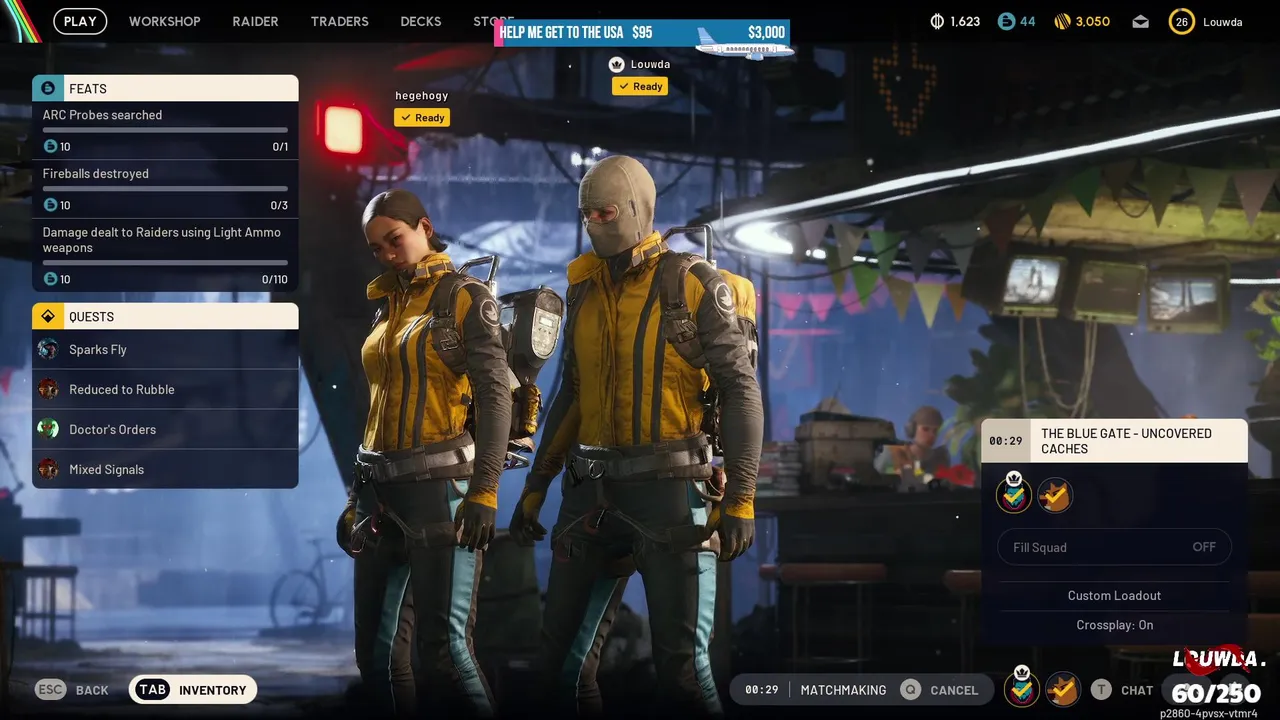Click the gold coins icon beside 3.050

click(x=1062, y=21)
